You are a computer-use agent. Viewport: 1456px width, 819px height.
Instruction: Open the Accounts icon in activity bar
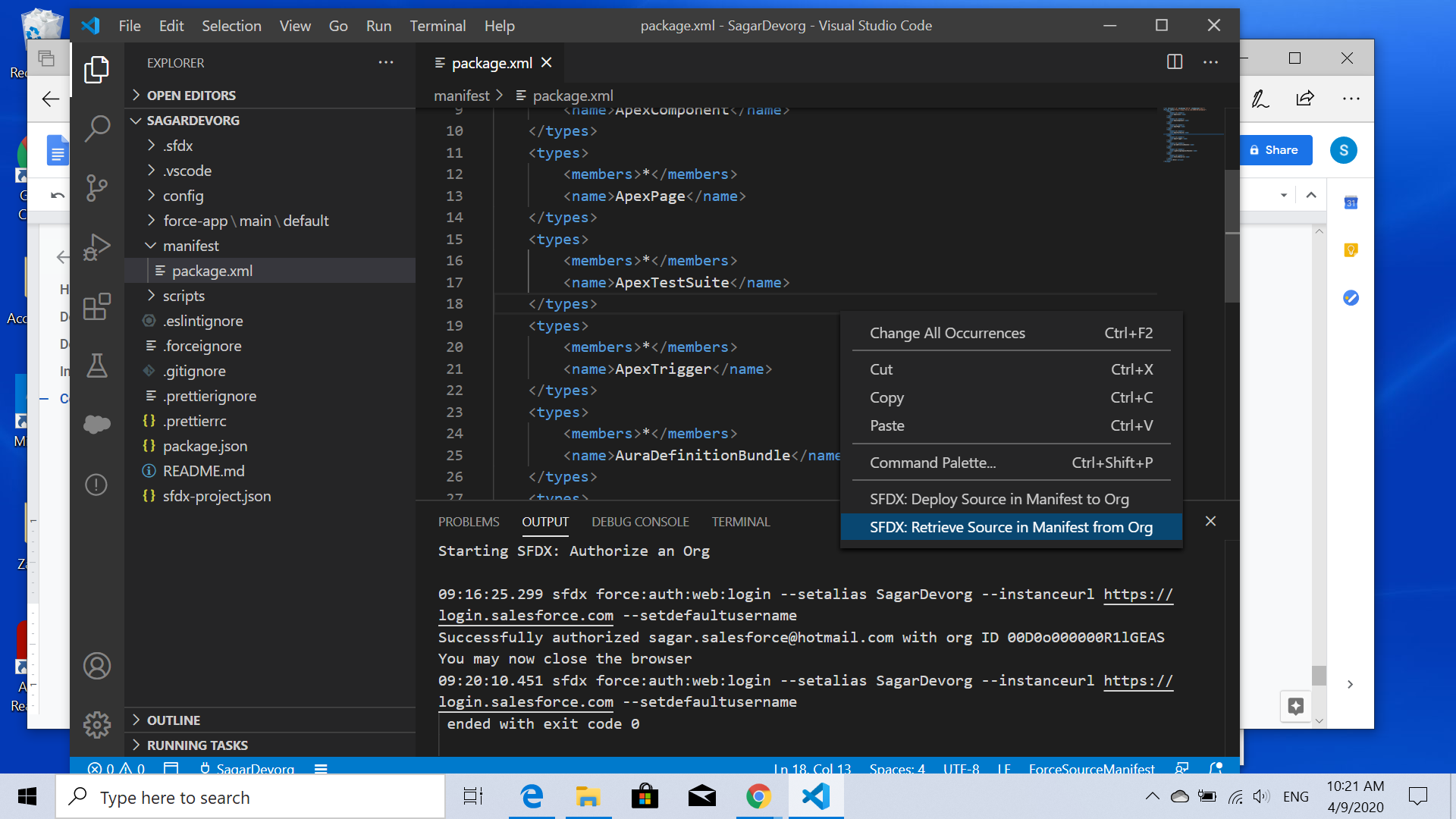tap(96, 666)
